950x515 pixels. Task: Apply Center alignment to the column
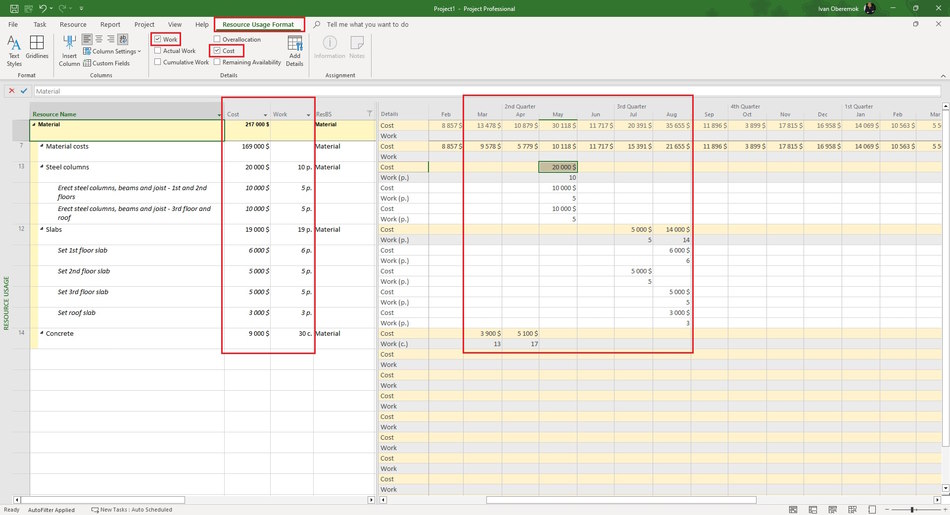click(99, 39)
